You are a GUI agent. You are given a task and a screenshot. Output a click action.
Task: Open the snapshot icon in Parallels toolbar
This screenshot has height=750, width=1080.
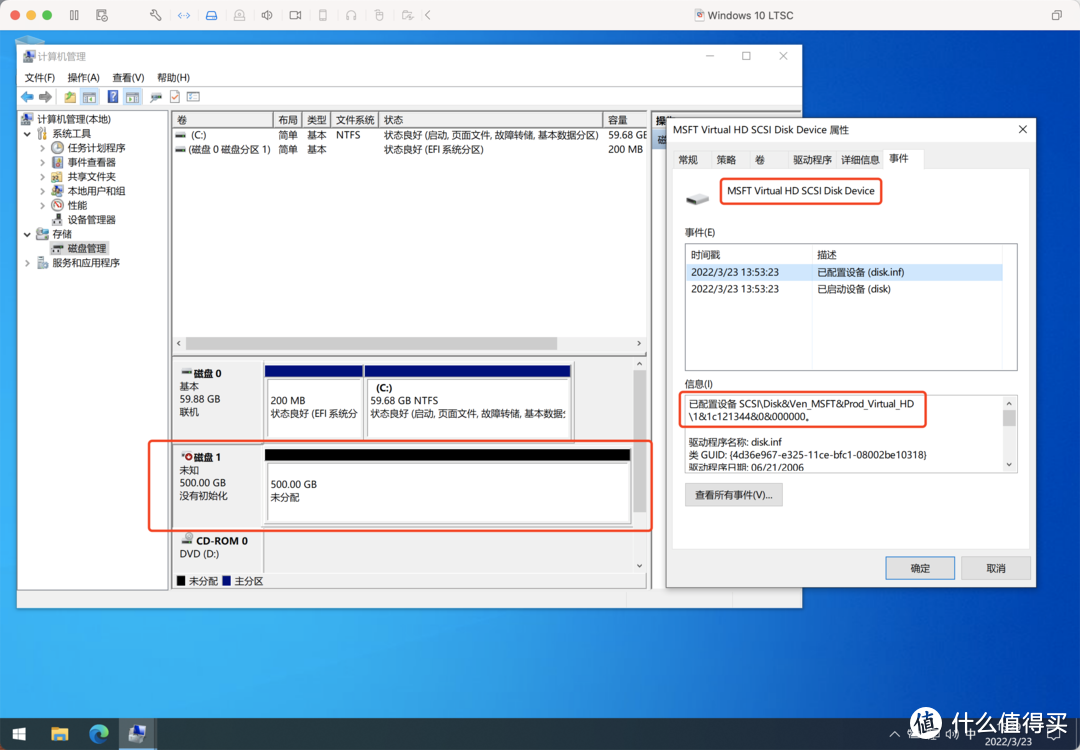[x=102, y=15]
